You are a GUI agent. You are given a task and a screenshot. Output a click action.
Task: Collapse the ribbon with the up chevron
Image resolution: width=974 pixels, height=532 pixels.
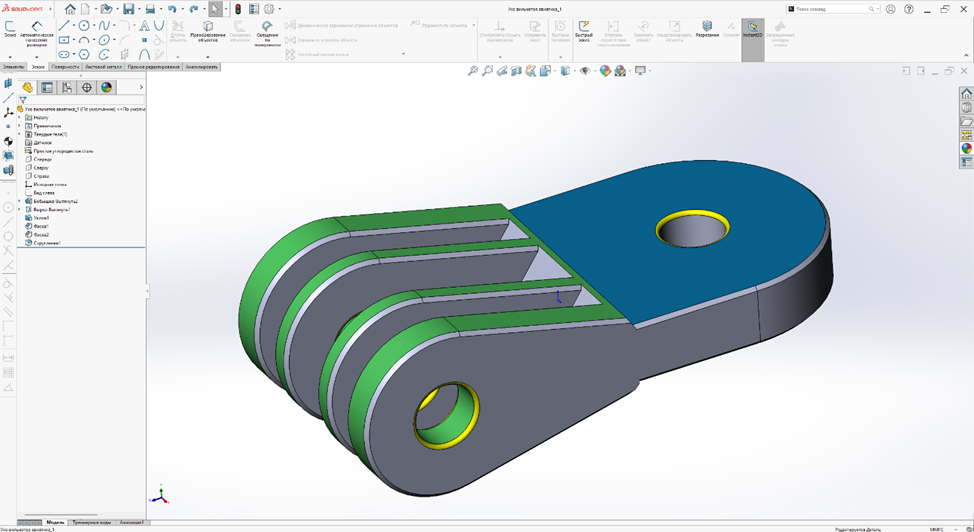point(966,55)
